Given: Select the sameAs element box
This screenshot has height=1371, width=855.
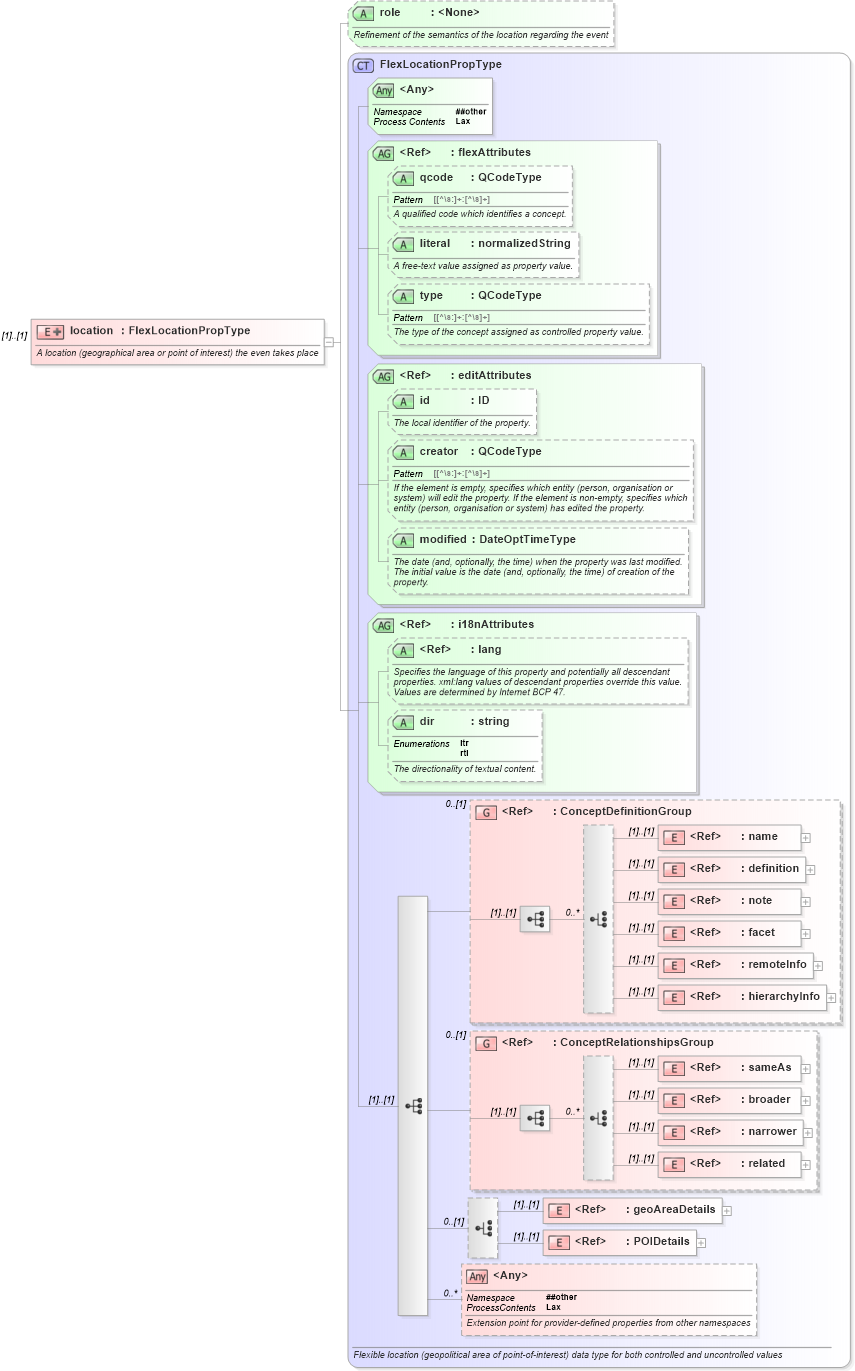Looking at the screenshot, I should [x=729, y=1068].
